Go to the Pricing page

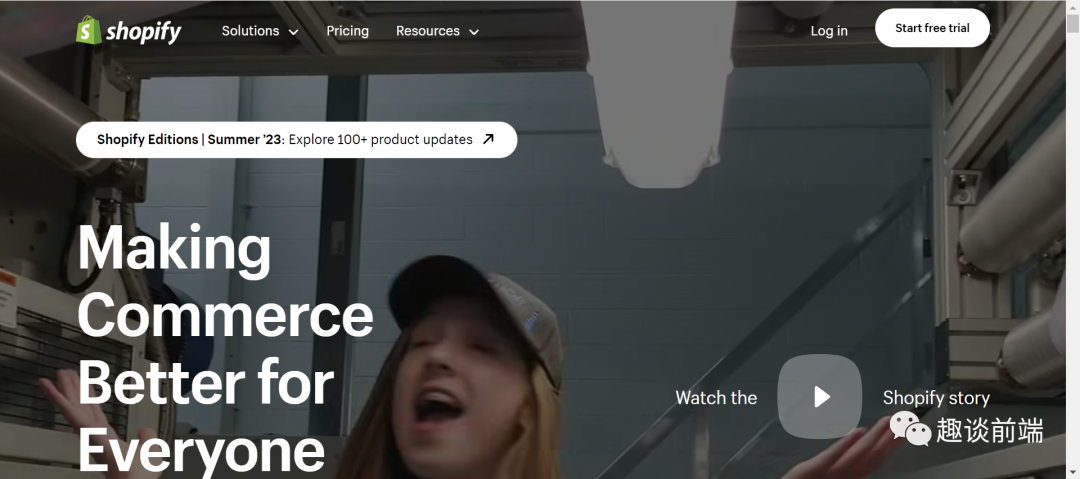pyautogui.click(x=347, y=31)
